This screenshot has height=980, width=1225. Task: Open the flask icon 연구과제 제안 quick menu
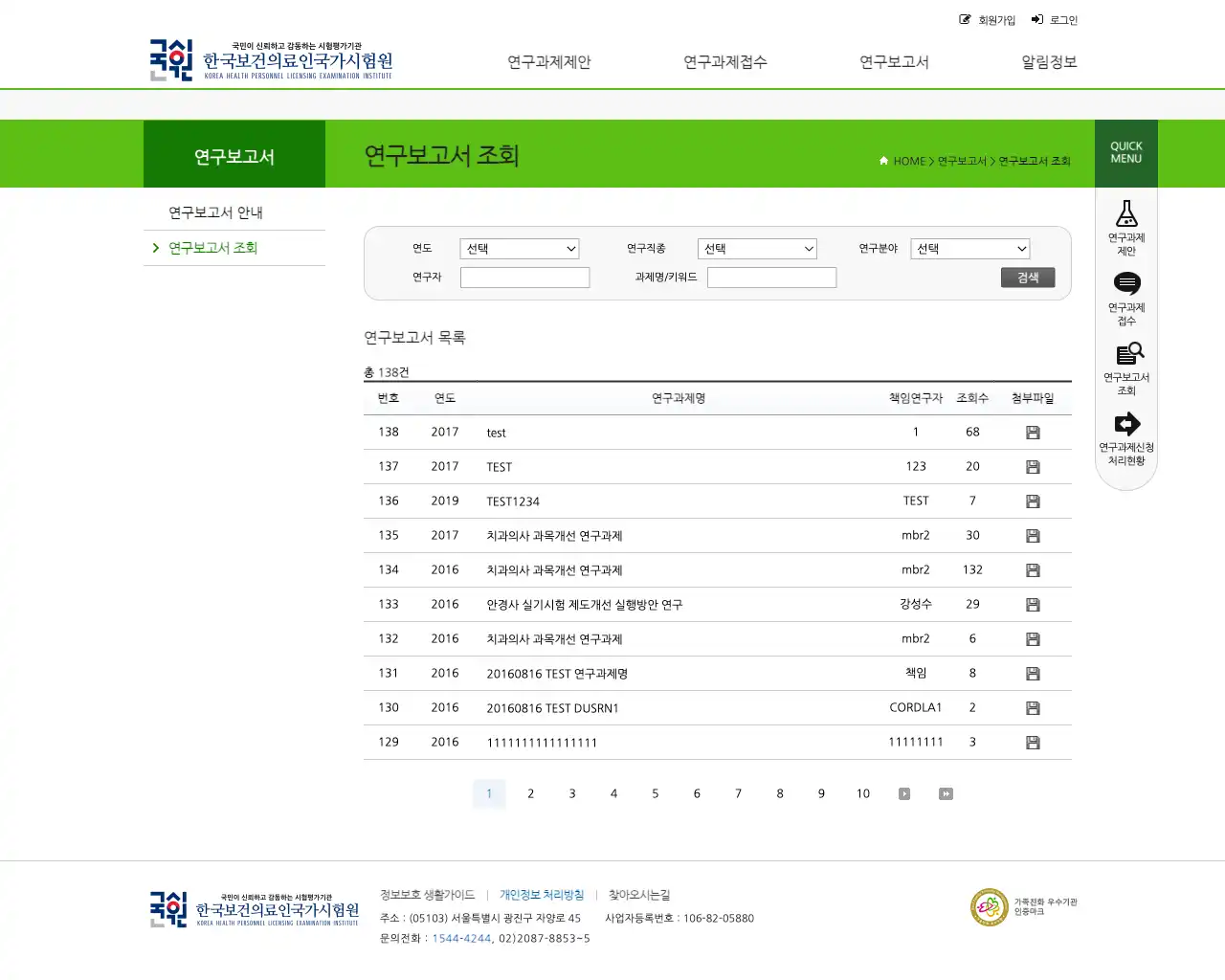pyautogui.click(x=1126, y=228)
